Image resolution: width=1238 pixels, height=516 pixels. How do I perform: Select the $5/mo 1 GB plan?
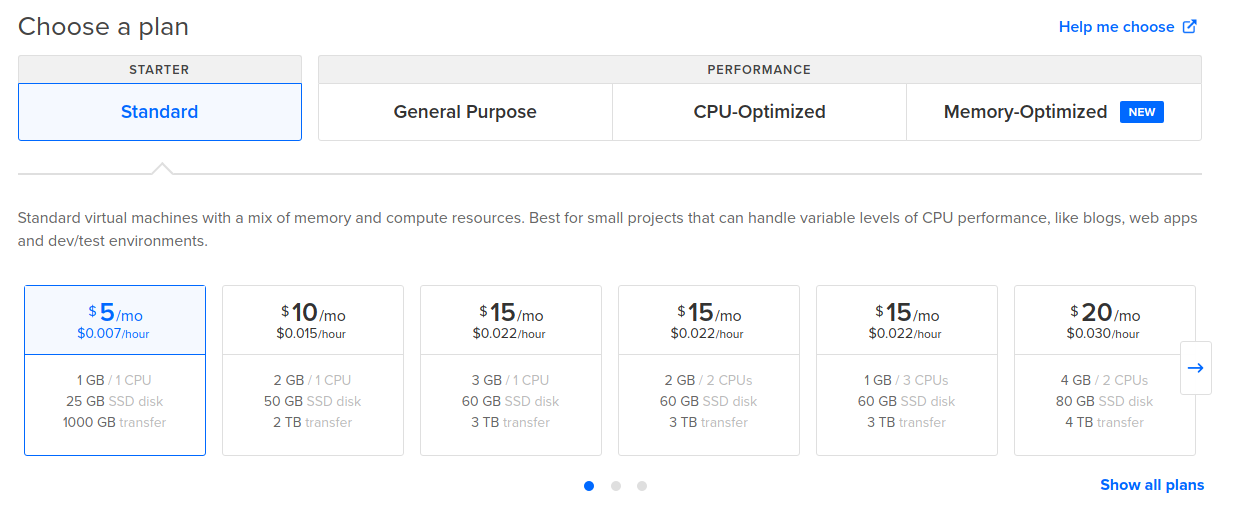[115, 370]
